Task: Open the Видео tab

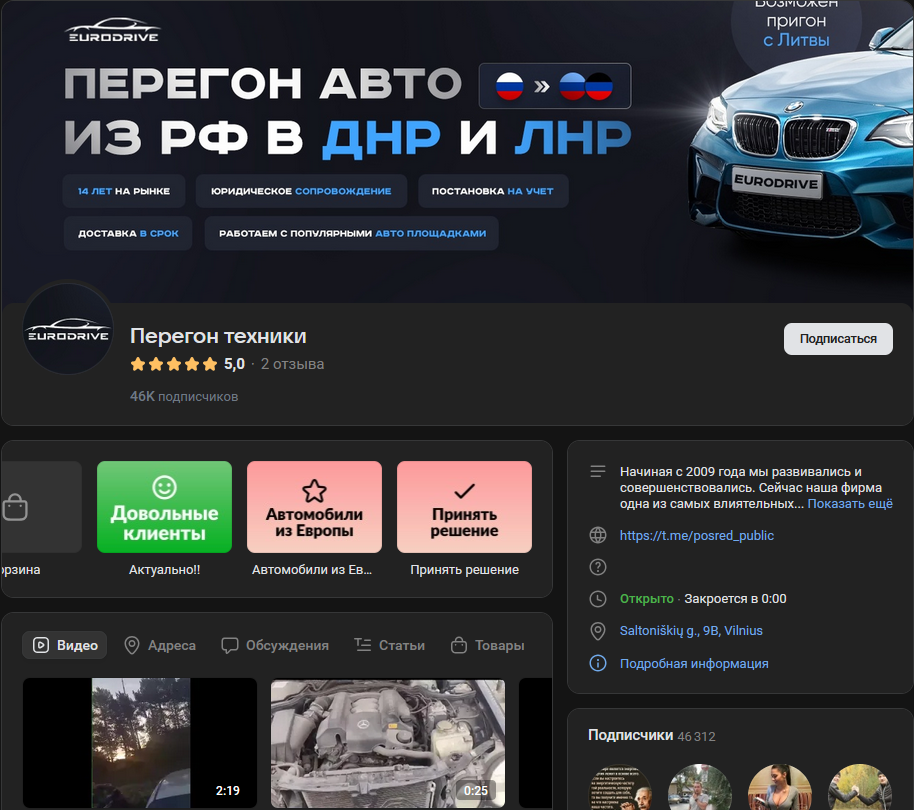Action: point(65,645)
